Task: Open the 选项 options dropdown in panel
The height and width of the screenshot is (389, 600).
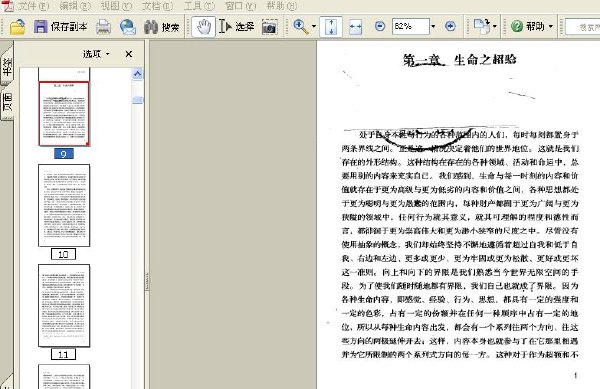Action: 96,54
